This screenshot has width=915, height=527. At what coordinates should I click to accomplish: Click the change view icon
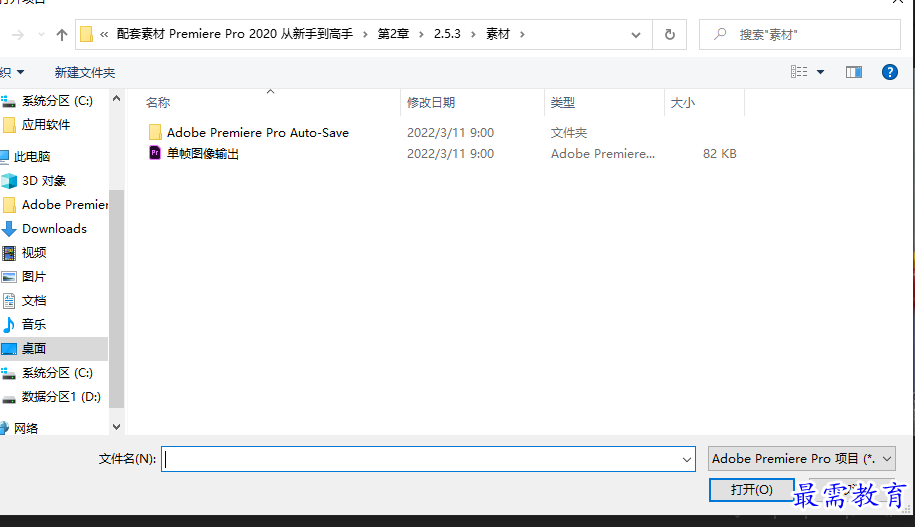[x=799, y=72]
